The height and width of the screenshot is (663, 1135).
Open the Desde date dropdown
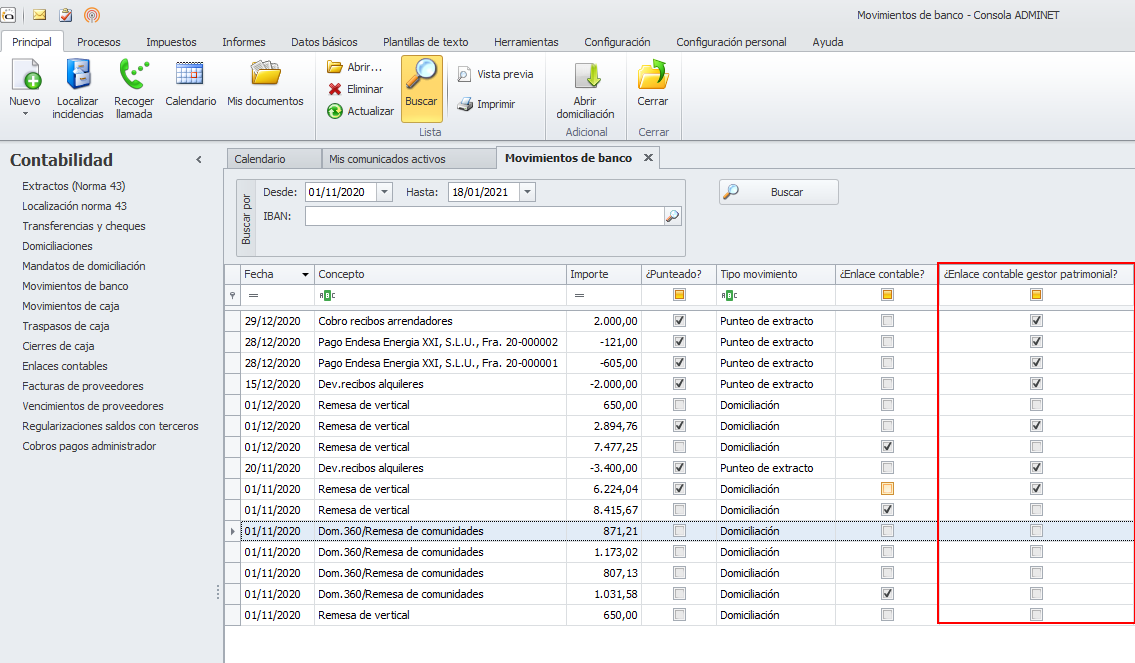[385, 192]
